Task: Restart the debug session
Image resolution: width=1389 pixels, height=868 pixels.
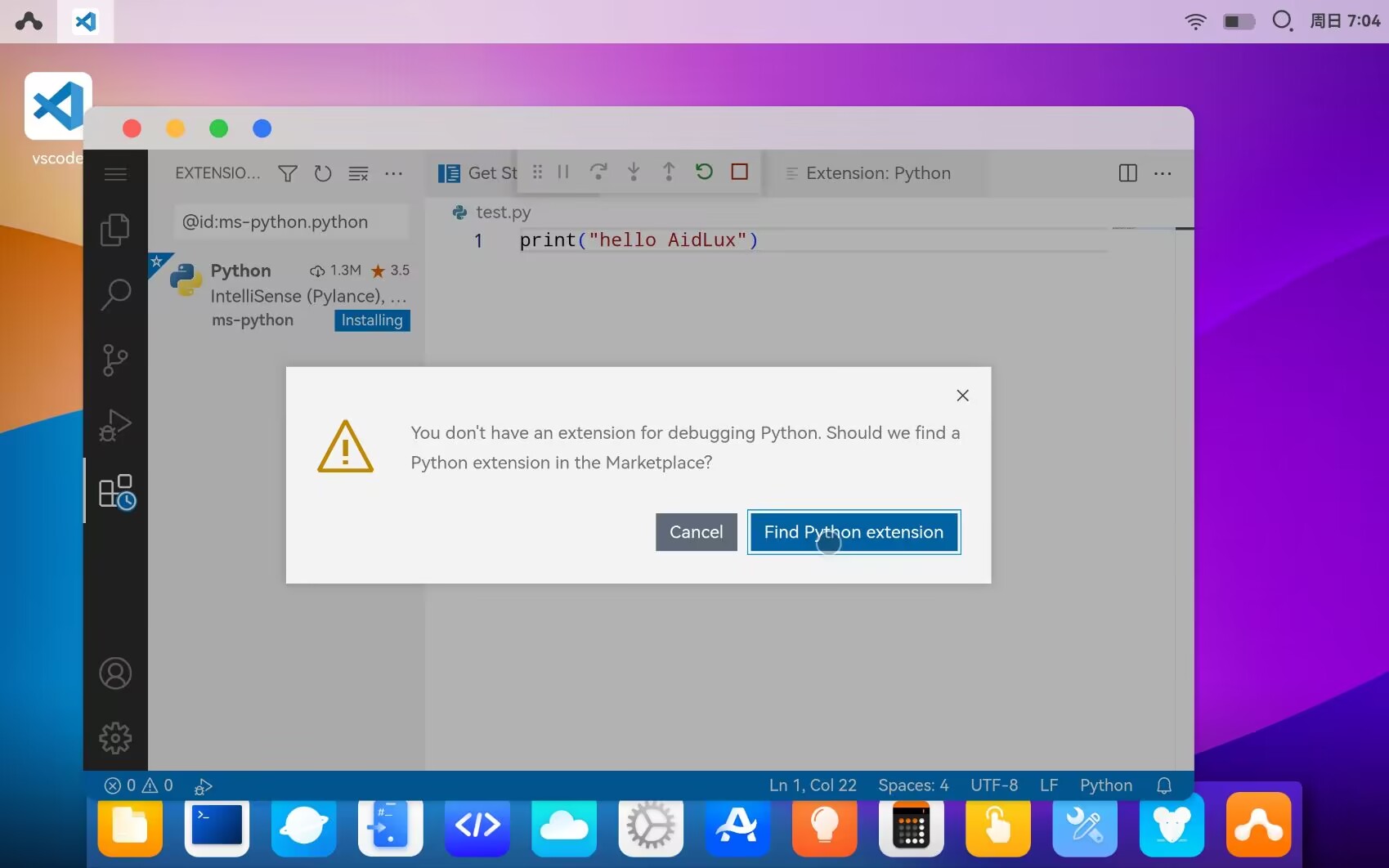Action: tap(704, 172)
